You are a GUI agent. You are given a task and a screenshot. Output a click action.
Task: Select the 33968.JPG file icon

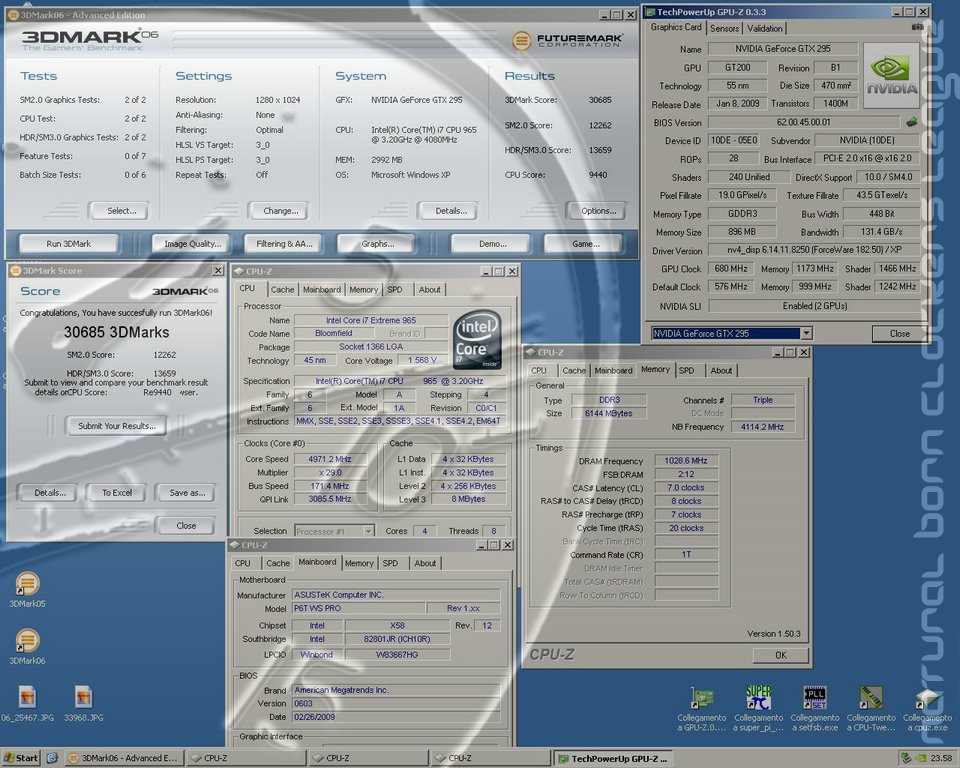(x=83, y=698)
